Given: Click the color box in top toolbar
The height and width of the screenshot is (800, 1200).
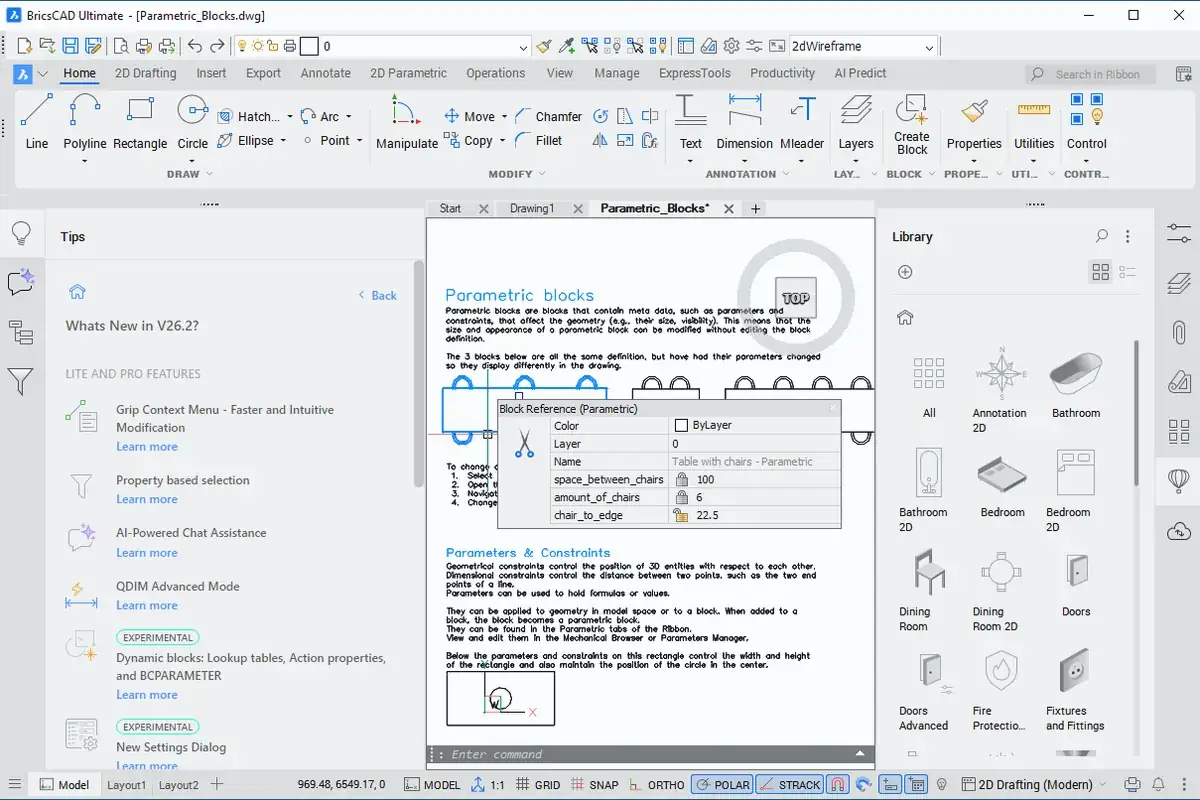Looking at the screenshot, I should [309, 46].
